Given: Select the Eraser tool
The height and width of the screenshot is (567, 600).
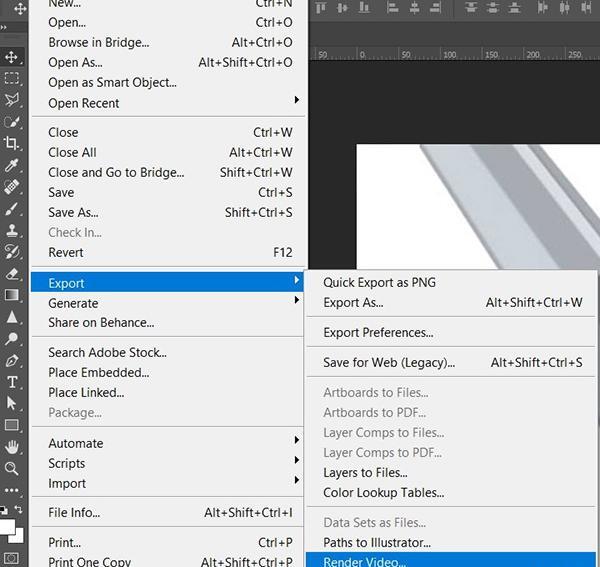Looking at the screenshot, I should [11, 274].
